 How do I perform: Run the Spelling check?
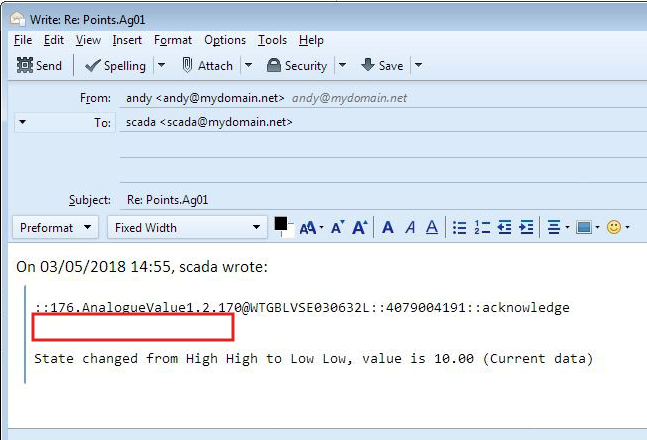(115, 66)
